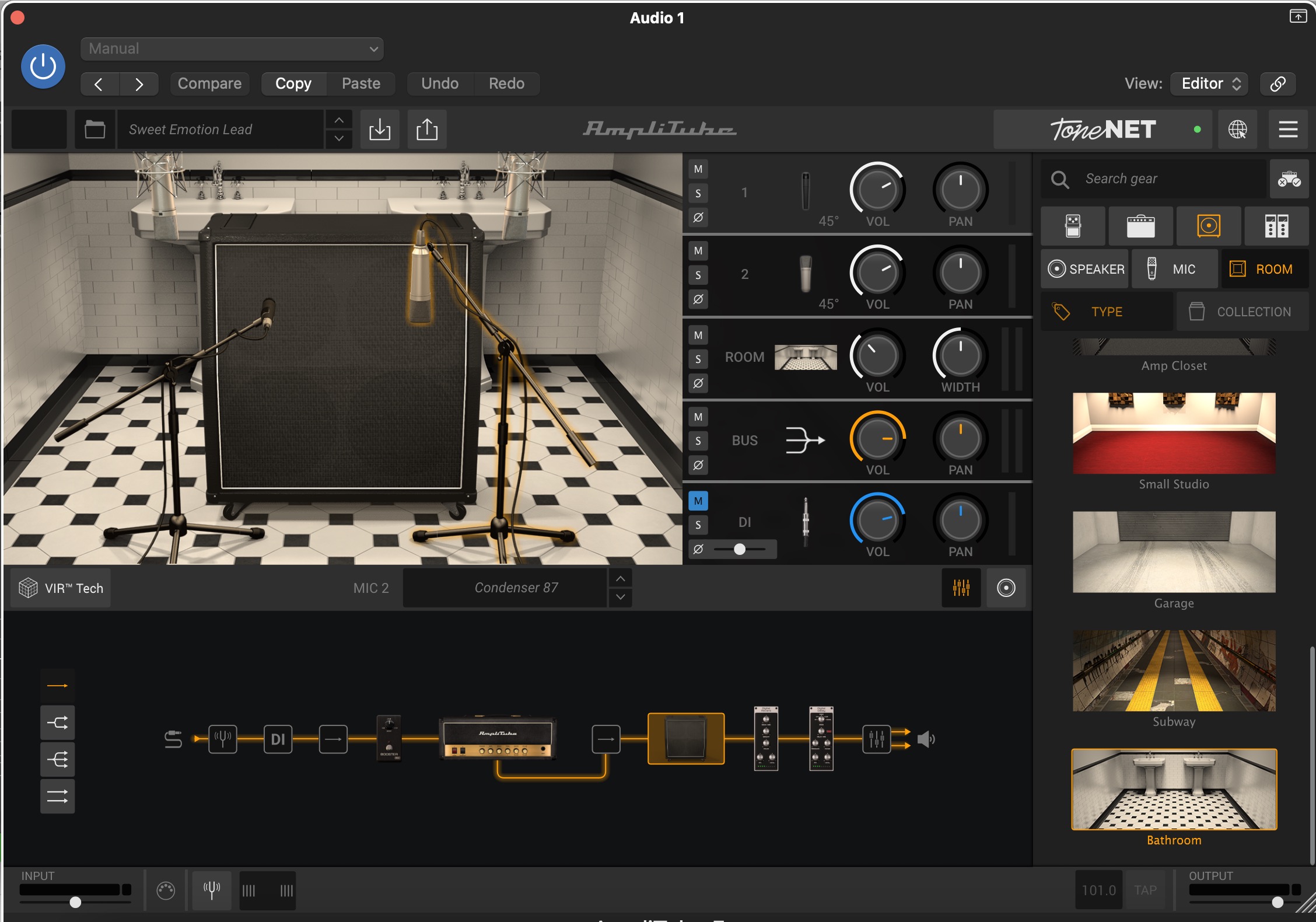Mute the ROOM channel
Image resolution: width=1316 pixels, height=922 pixels.
pyautogui.click(x=698, y=335)
